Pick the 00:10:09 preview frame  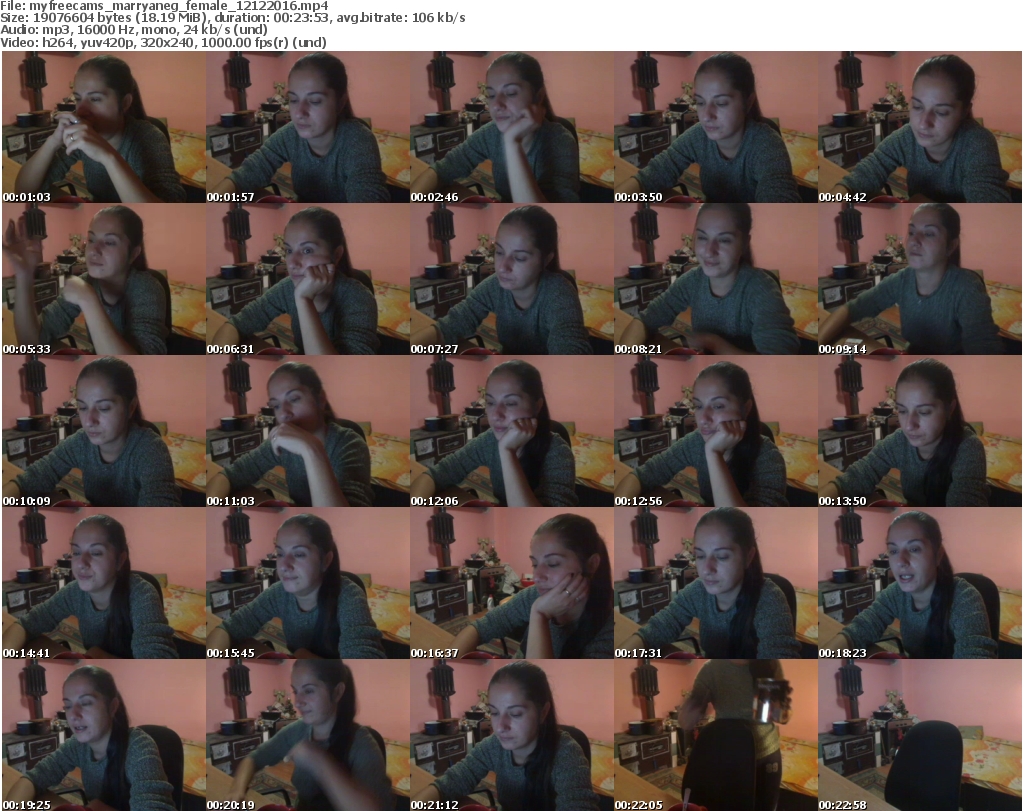point(104,432)
